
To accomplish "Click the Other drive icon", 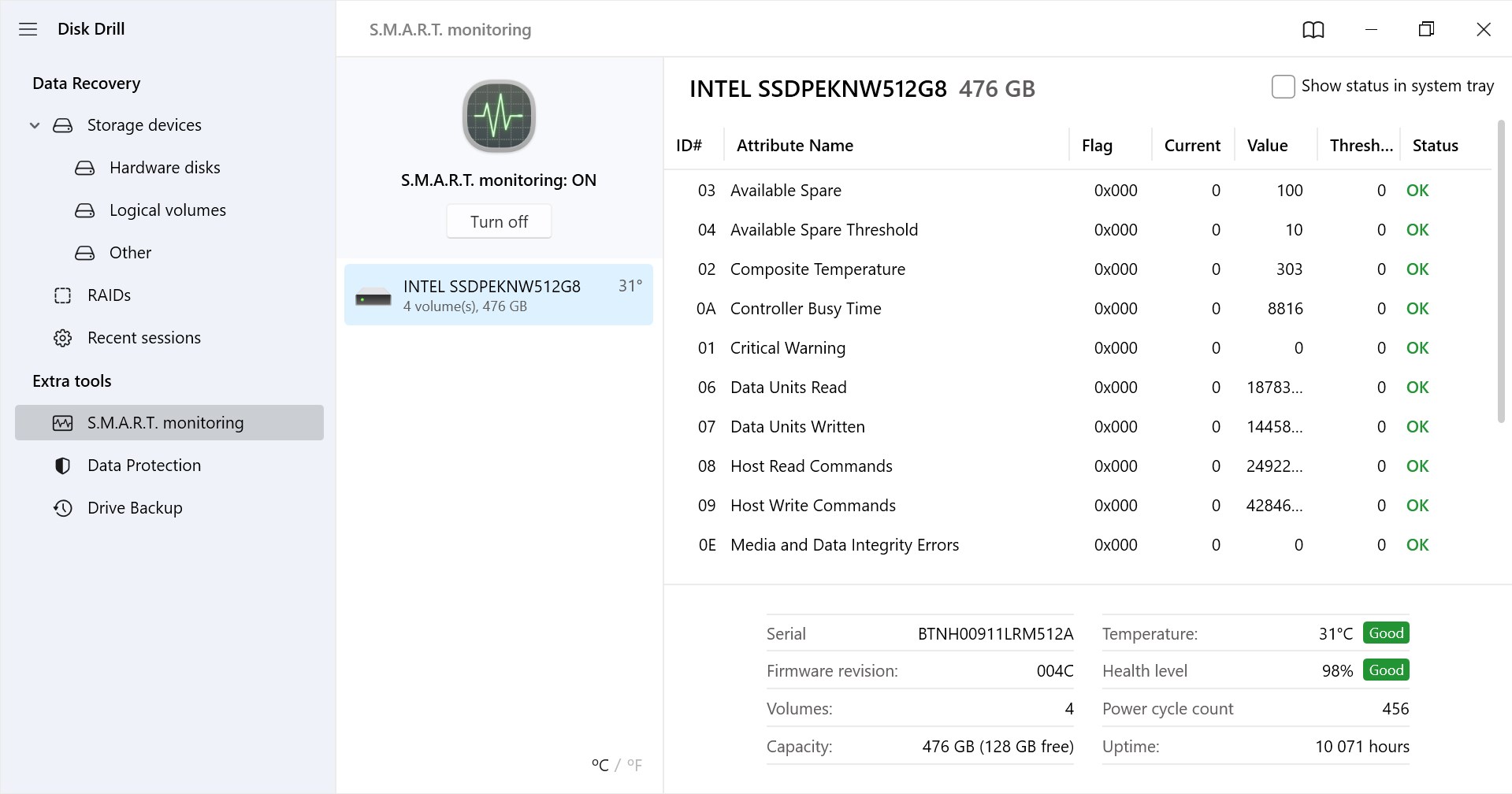I will (x=85, y=253).
